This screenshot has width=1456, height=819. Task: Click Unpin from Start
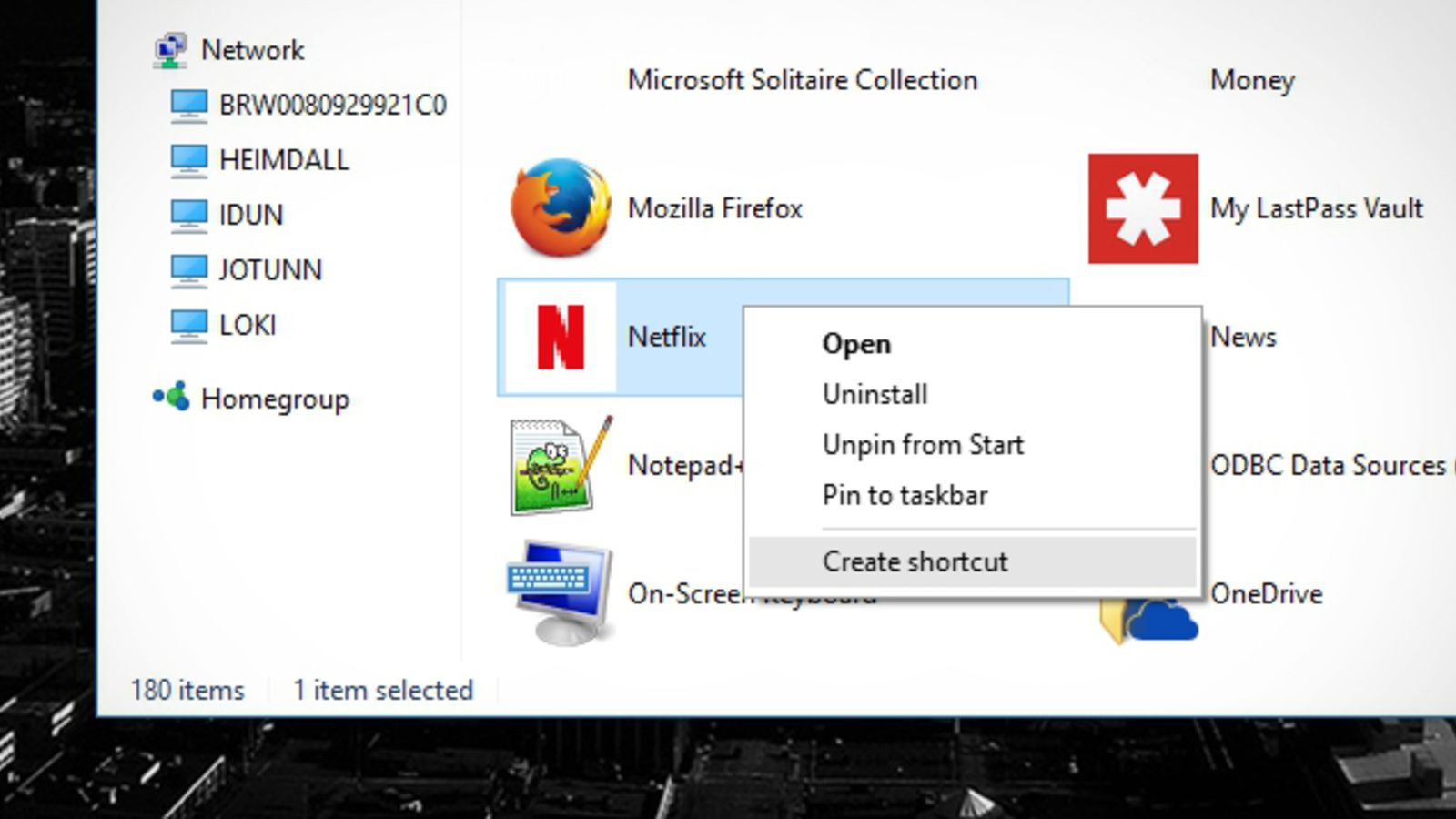pyautogui.click(x=923, y=444)
